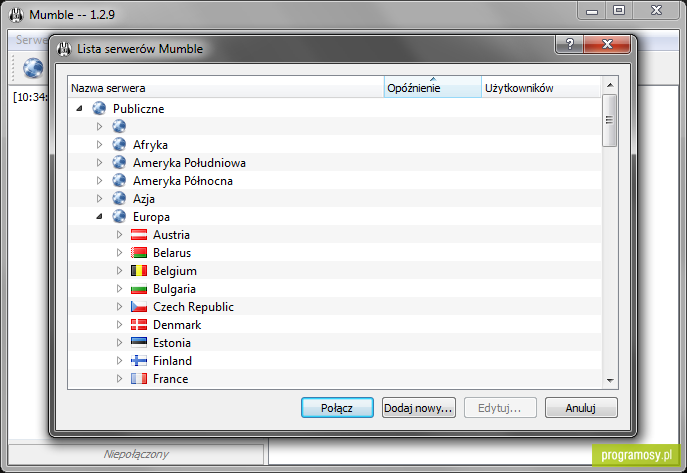The height and width of the screenshot is (473, 687).
Task: Click the server list scrollbar down arrow
Action: point(610,381)
